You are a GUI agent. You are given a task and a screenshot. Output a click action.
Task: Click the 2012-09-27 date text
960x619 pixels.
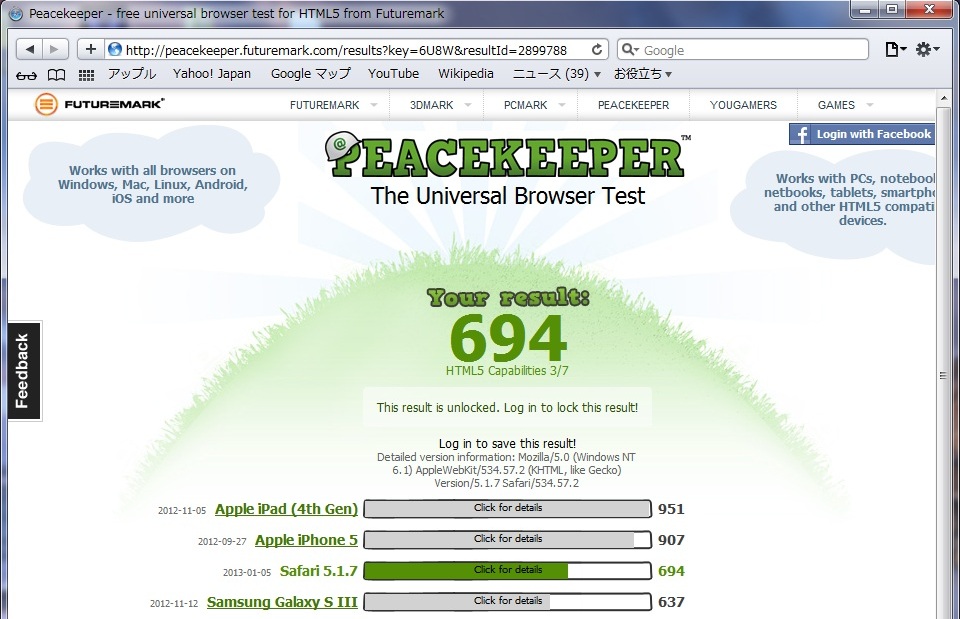(x=222, y=541)
